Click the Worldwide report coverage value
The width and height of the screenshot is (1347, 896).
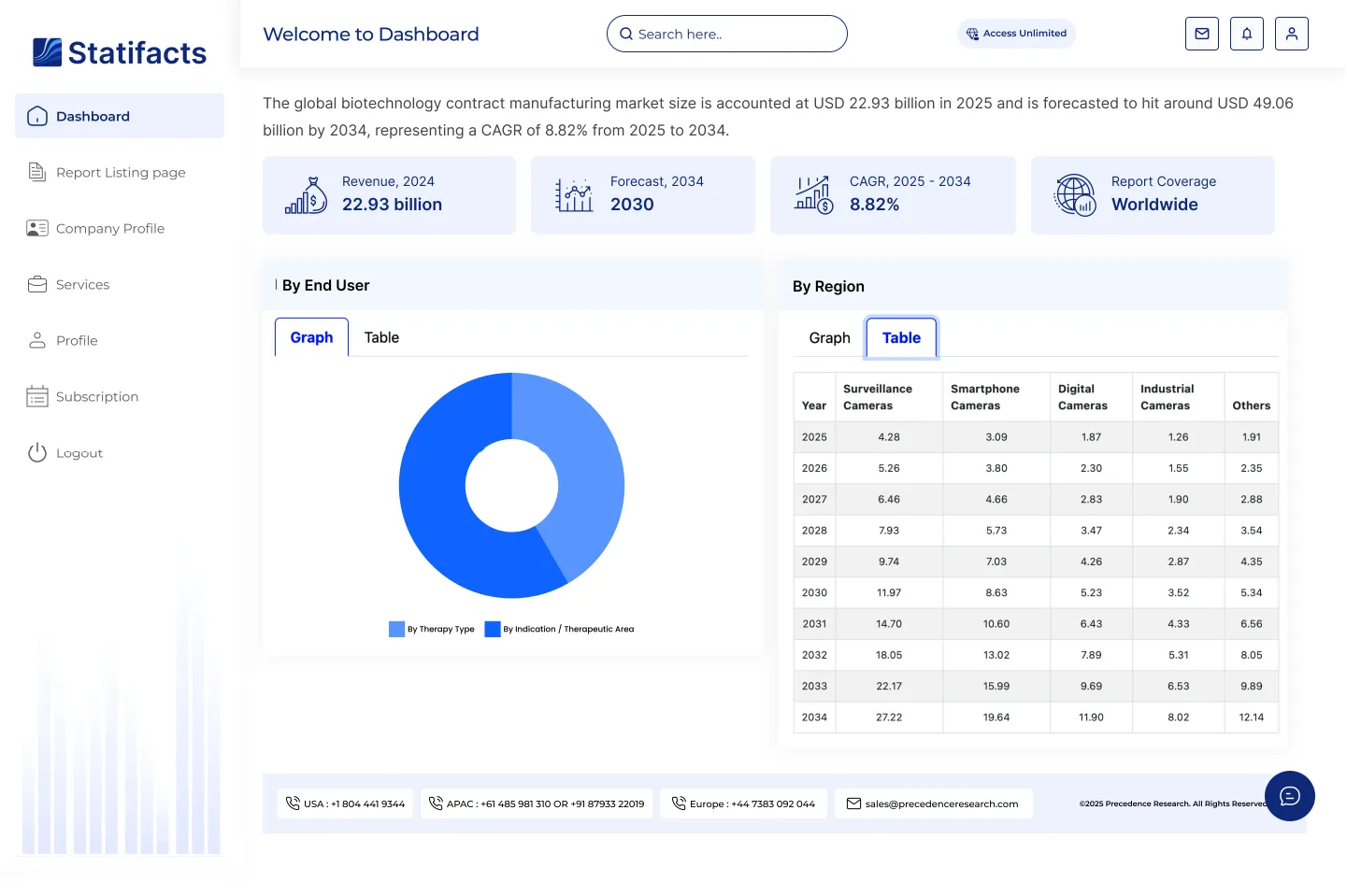[1154, 205]
